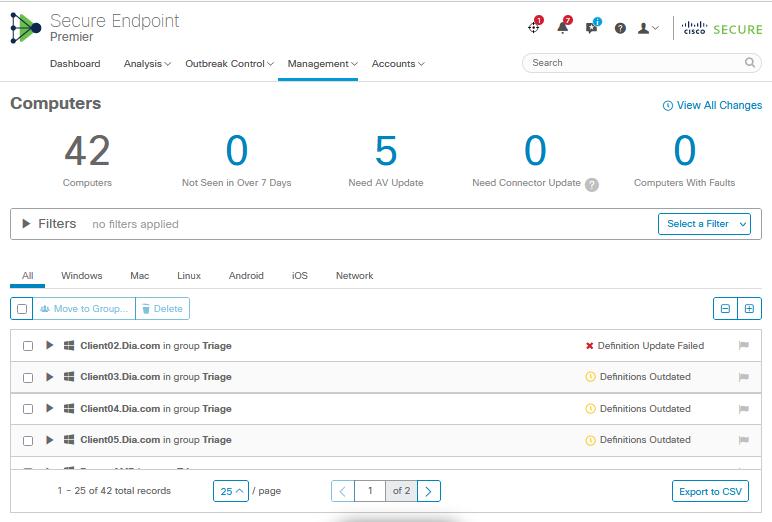Screen dimensions: 772x522
Task: Switch to the Android tab
Action: [x=246, y=276]
